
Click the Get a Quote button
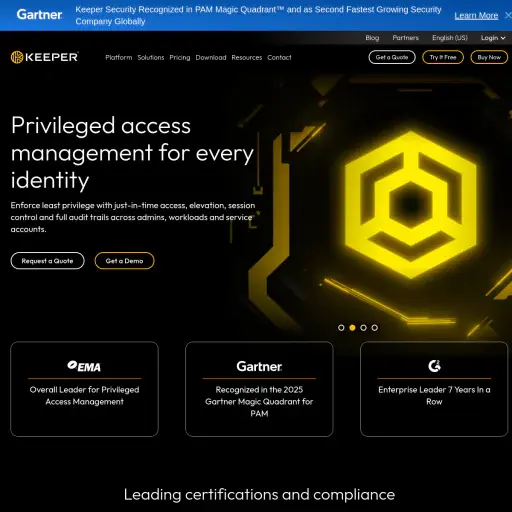point(392,57)
